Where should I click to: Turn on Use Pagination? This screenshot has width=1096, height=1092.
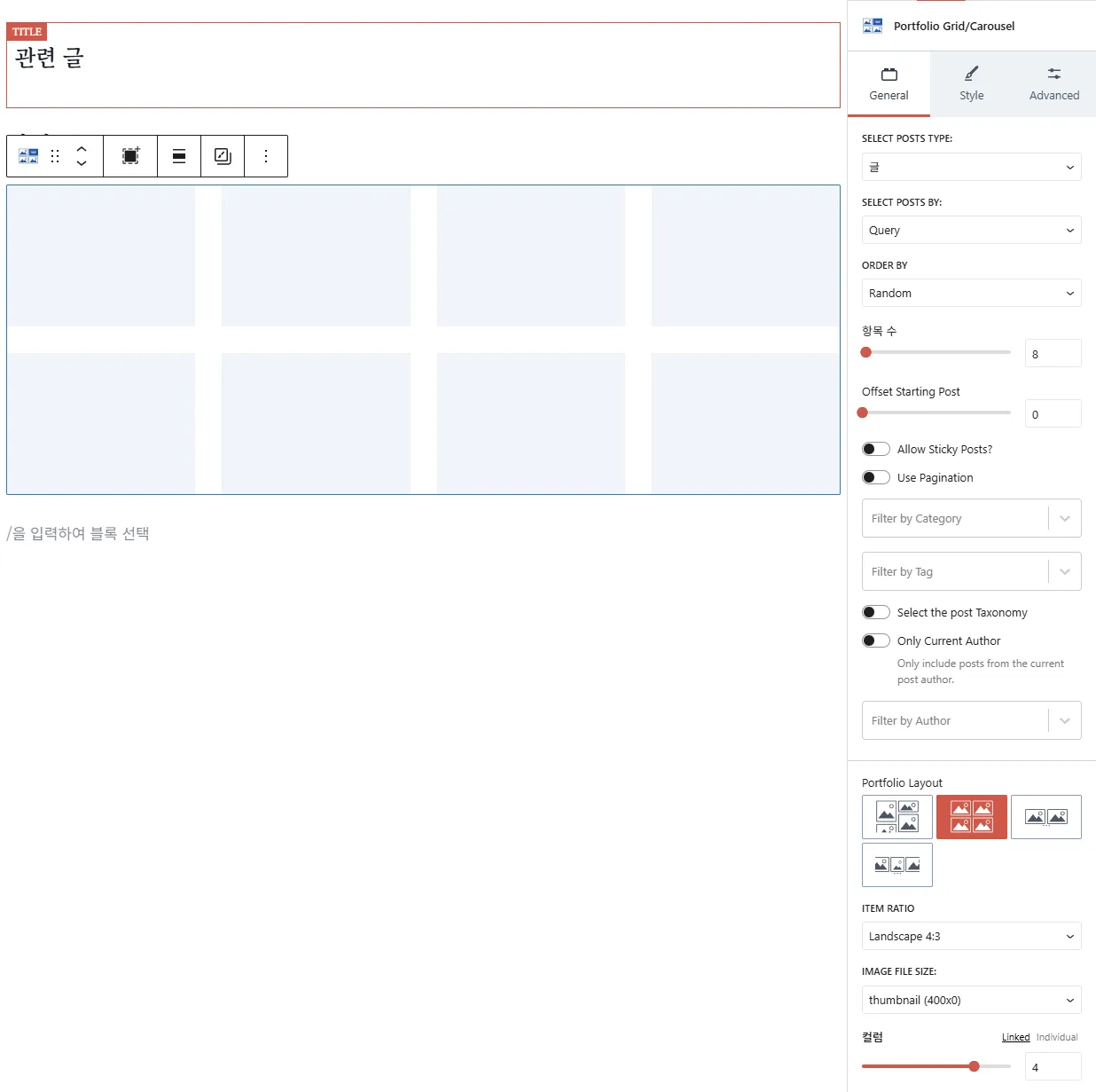(876, 478)
